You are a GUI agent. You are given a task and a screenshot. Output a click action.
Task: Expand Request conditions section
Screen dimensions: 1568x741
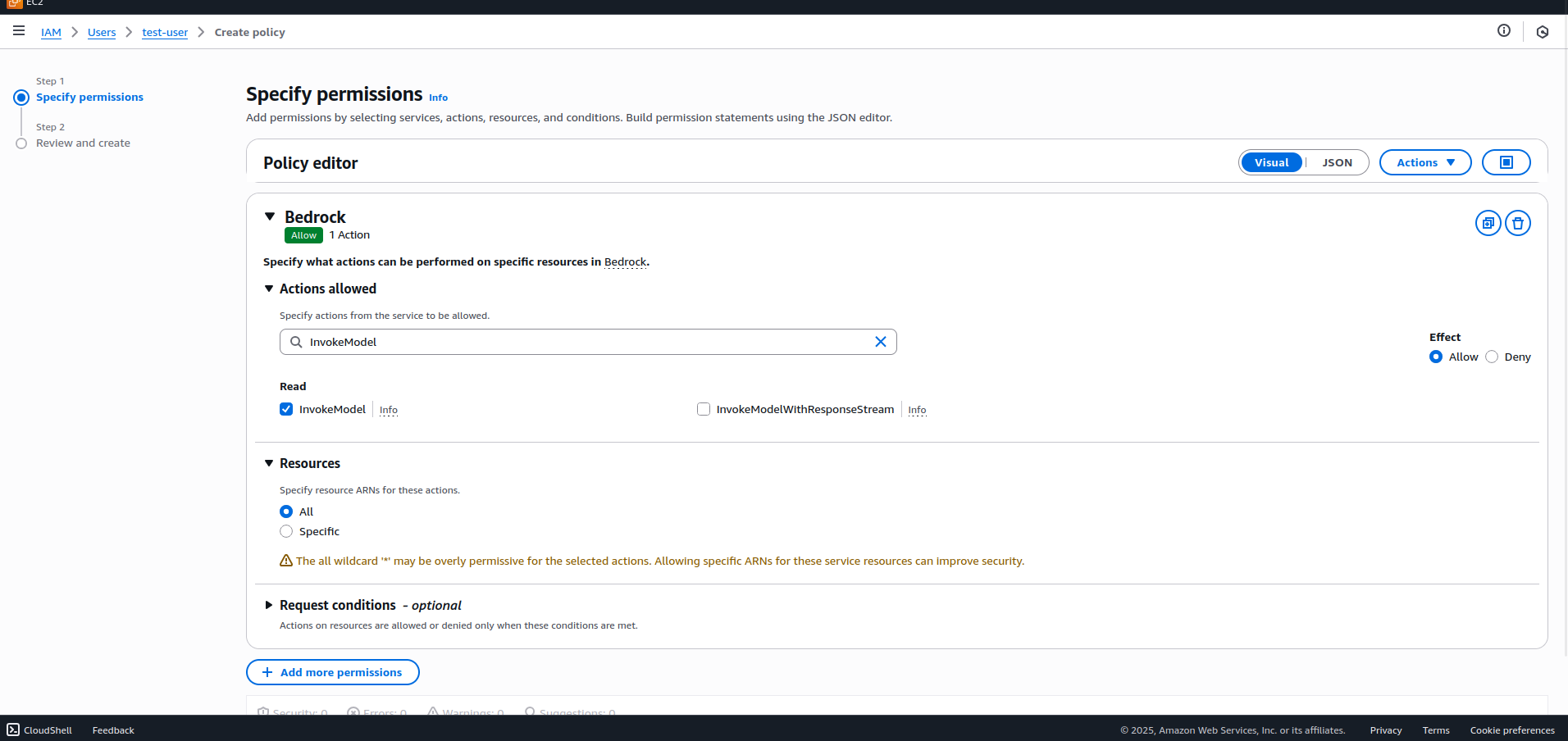click(269, 605)
